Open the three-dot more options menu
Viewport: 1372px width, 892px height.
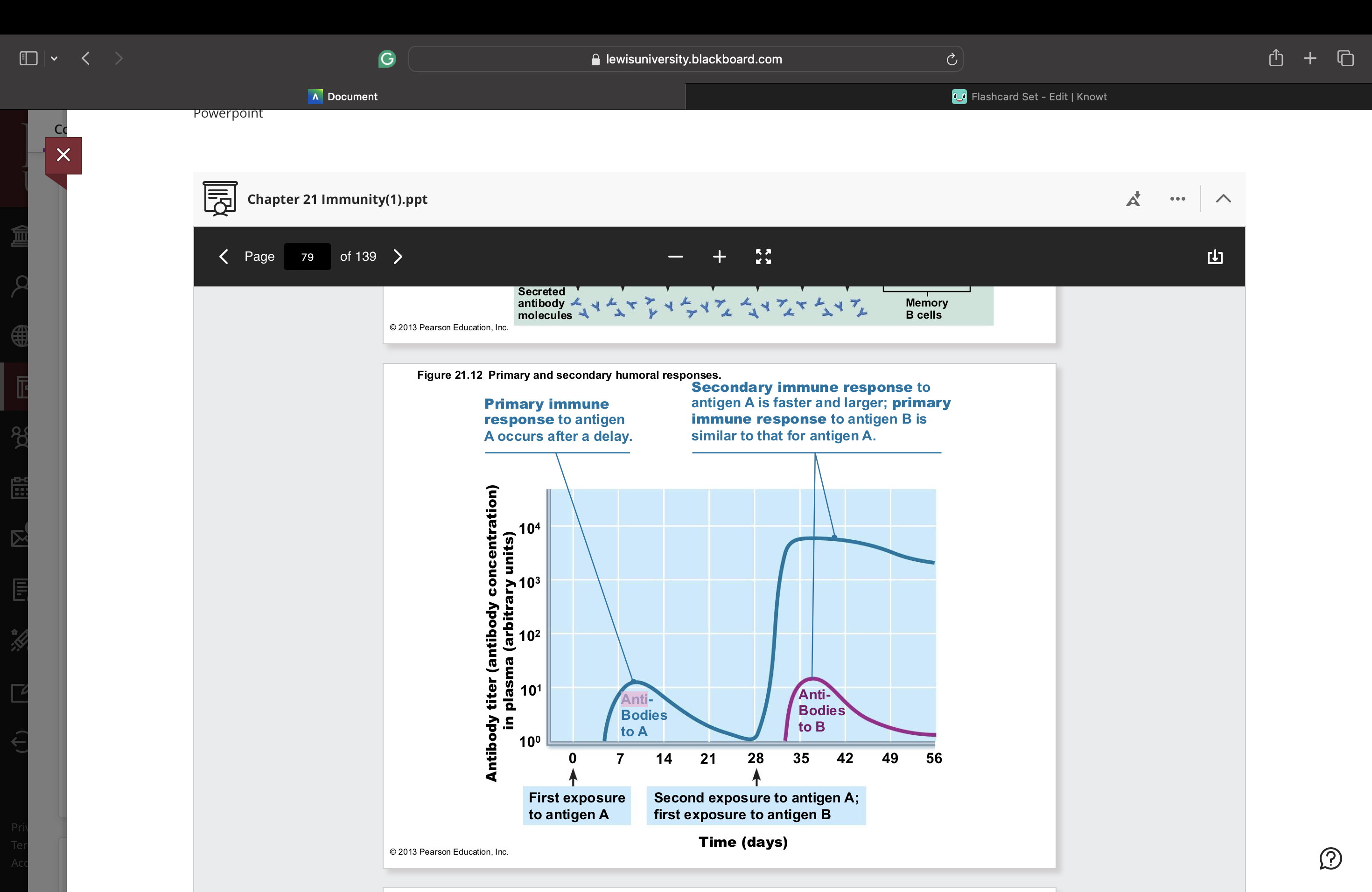(1177, 199)
